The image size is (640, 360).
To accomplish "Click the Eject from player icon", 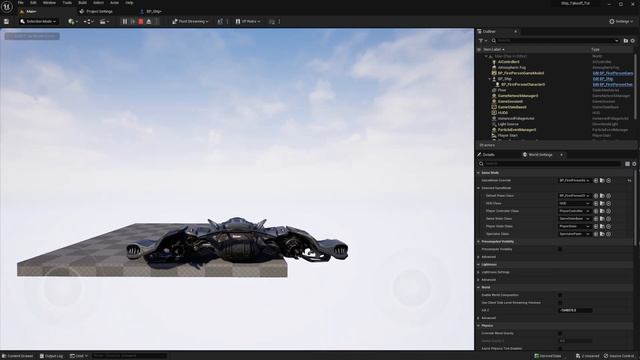I will [149, 21].
